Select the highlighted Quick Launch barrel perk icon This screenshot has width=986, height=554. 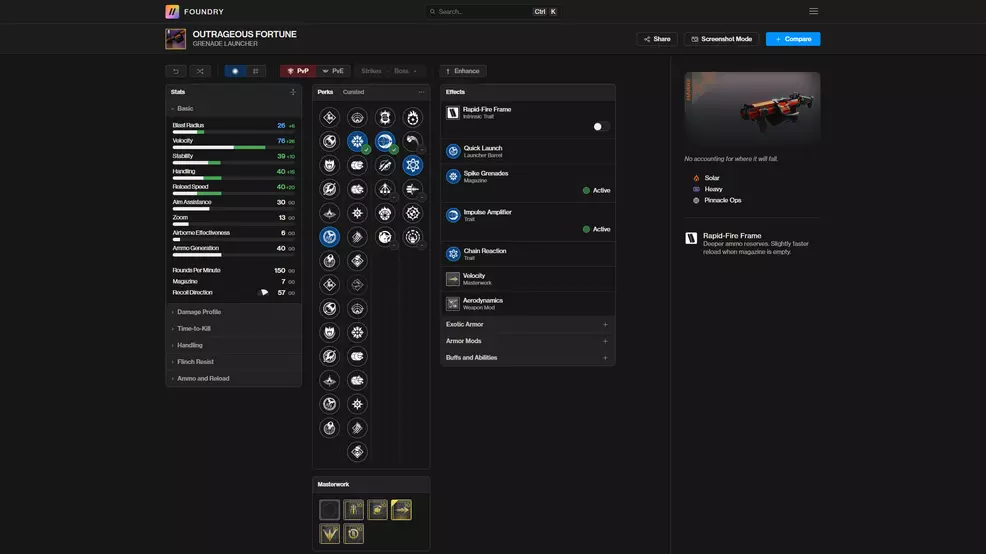(x=330, y=237)
